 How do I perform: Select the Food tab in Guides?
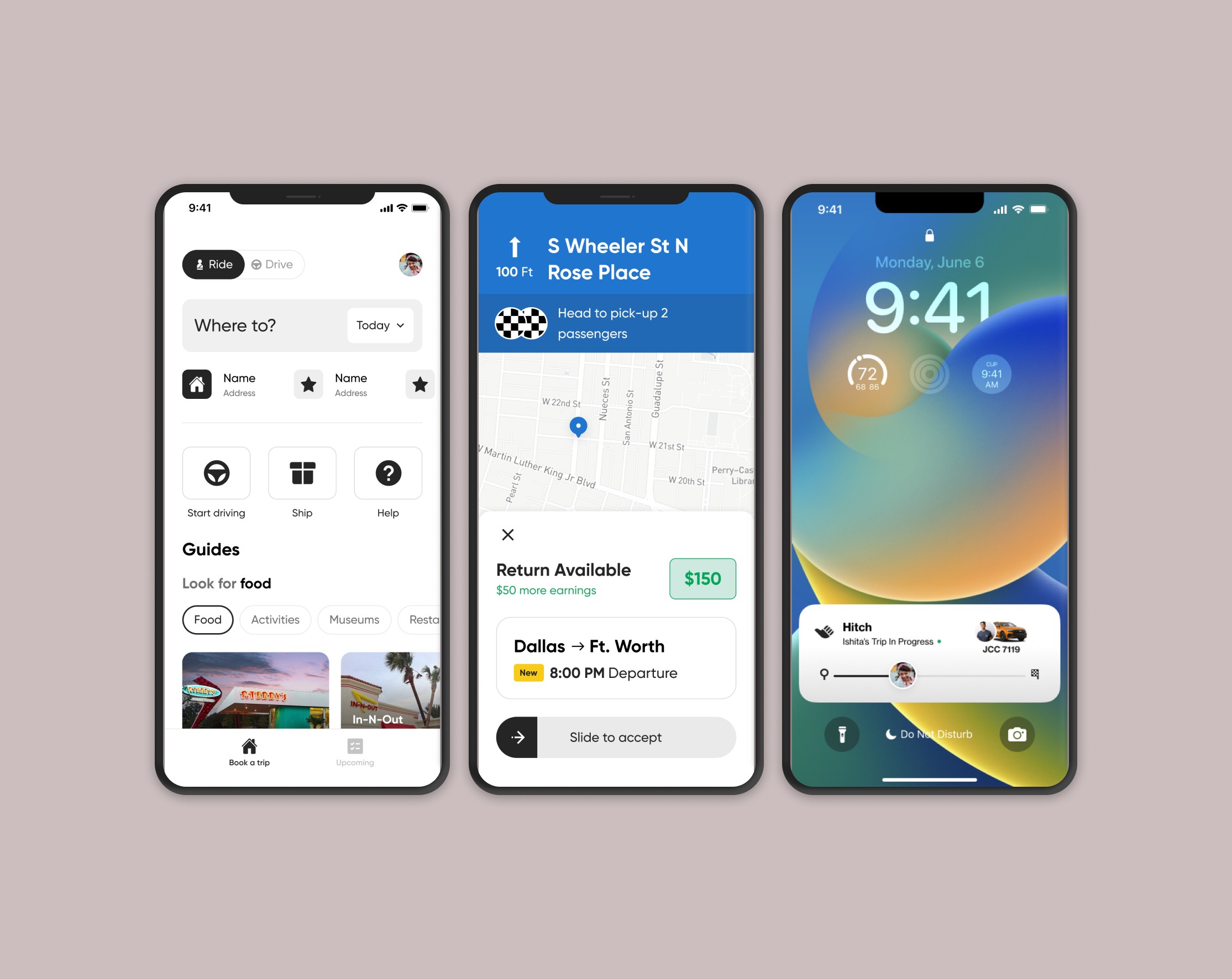[207, 618]
